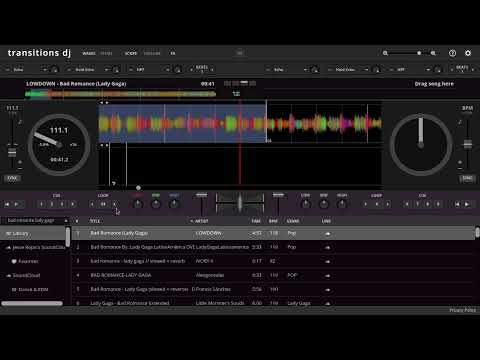This screenshot has width=480, height=360.
Task: Switch to the WAVES view tab
Action: [x=89, y=53]
